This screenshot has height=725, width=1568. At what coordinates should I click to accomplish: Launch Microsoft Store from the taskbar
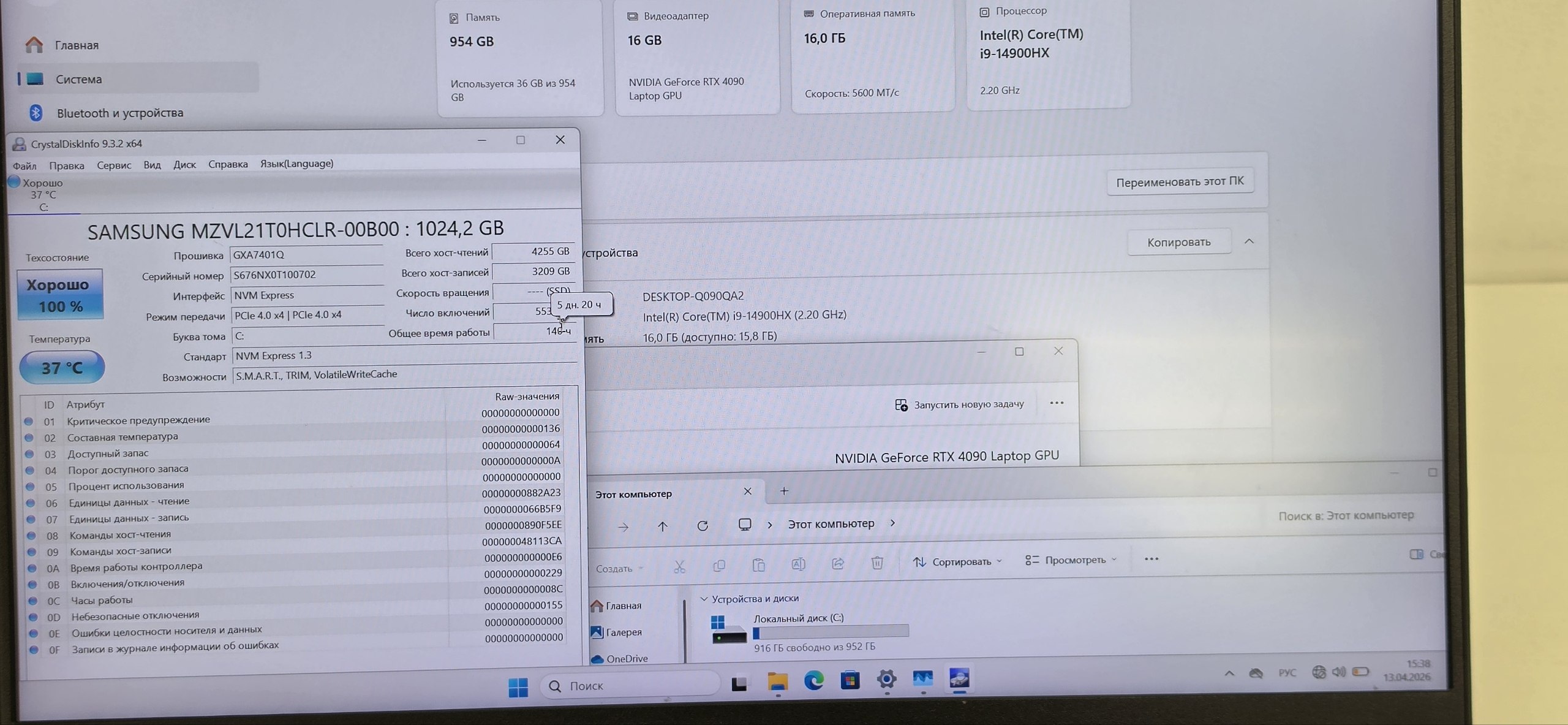(851, 680)
